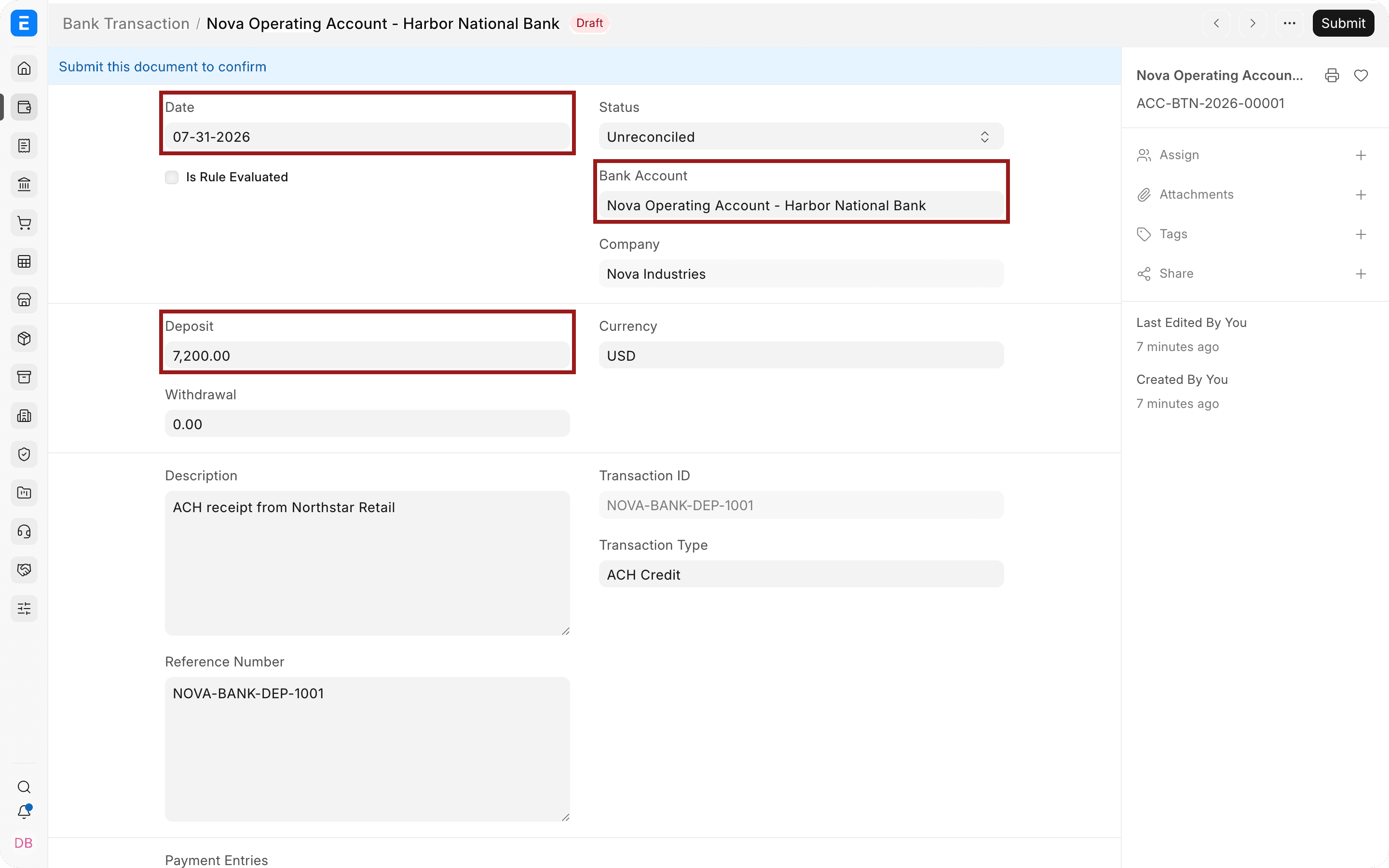Click the Currency field USD
The width and height of the screenshot is (1389, 868).
click(x=801, y=355)
